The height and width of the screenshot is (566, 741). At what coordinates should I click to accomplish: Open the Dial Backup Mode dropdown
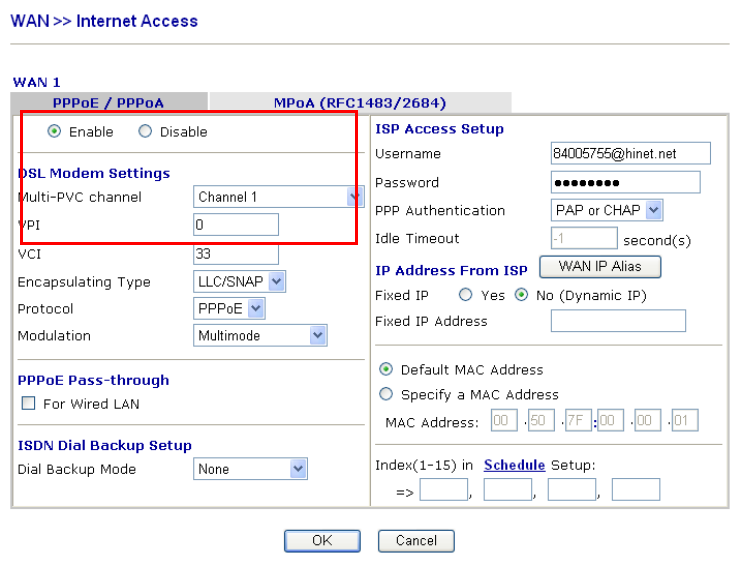250,469
